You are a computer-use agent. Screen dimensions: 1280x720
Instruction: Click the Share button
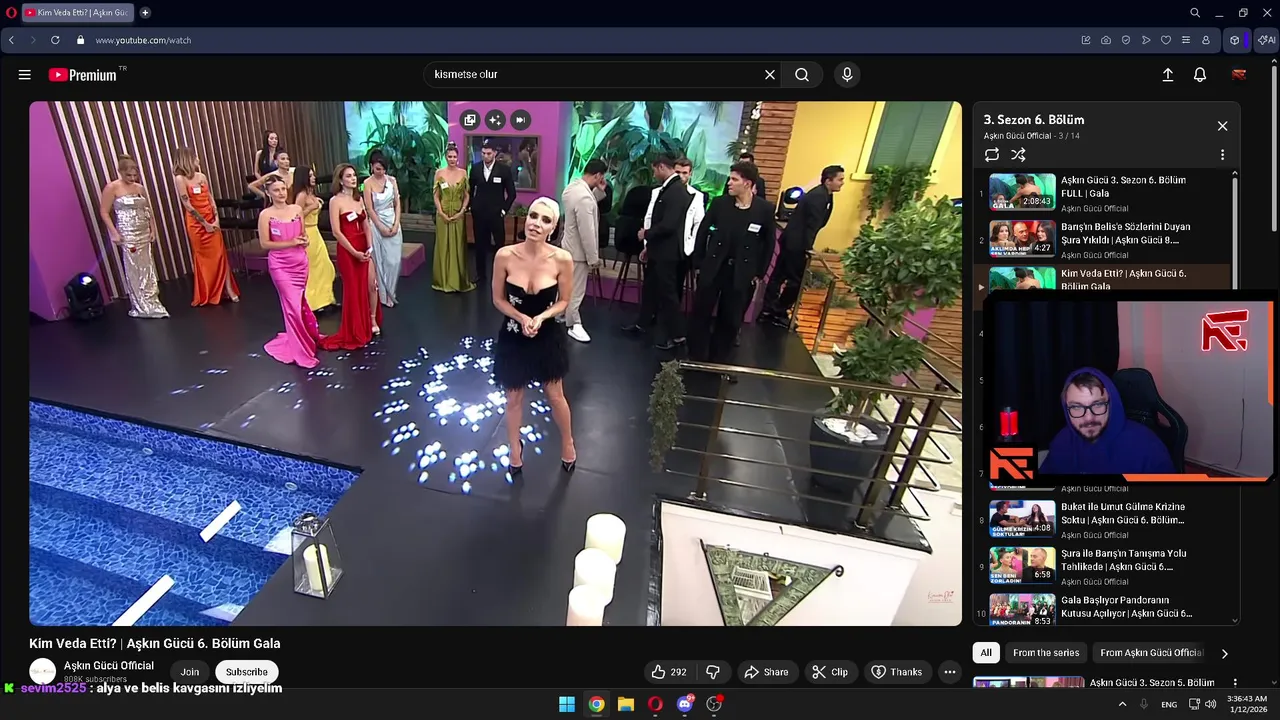(x=767, y=672)
